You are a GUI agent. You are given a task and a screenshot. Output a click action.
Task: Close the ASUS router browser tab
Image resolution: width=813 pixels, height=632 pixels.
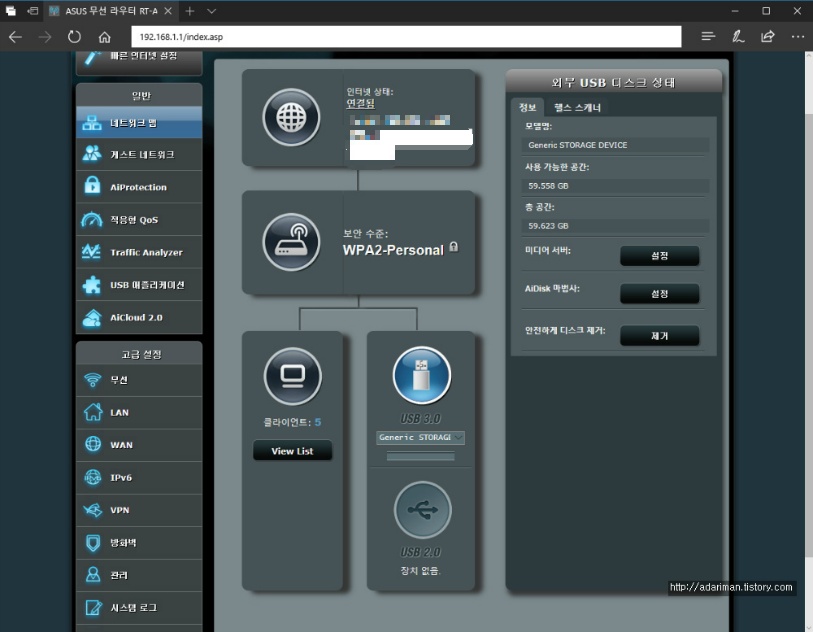point(168,11)
